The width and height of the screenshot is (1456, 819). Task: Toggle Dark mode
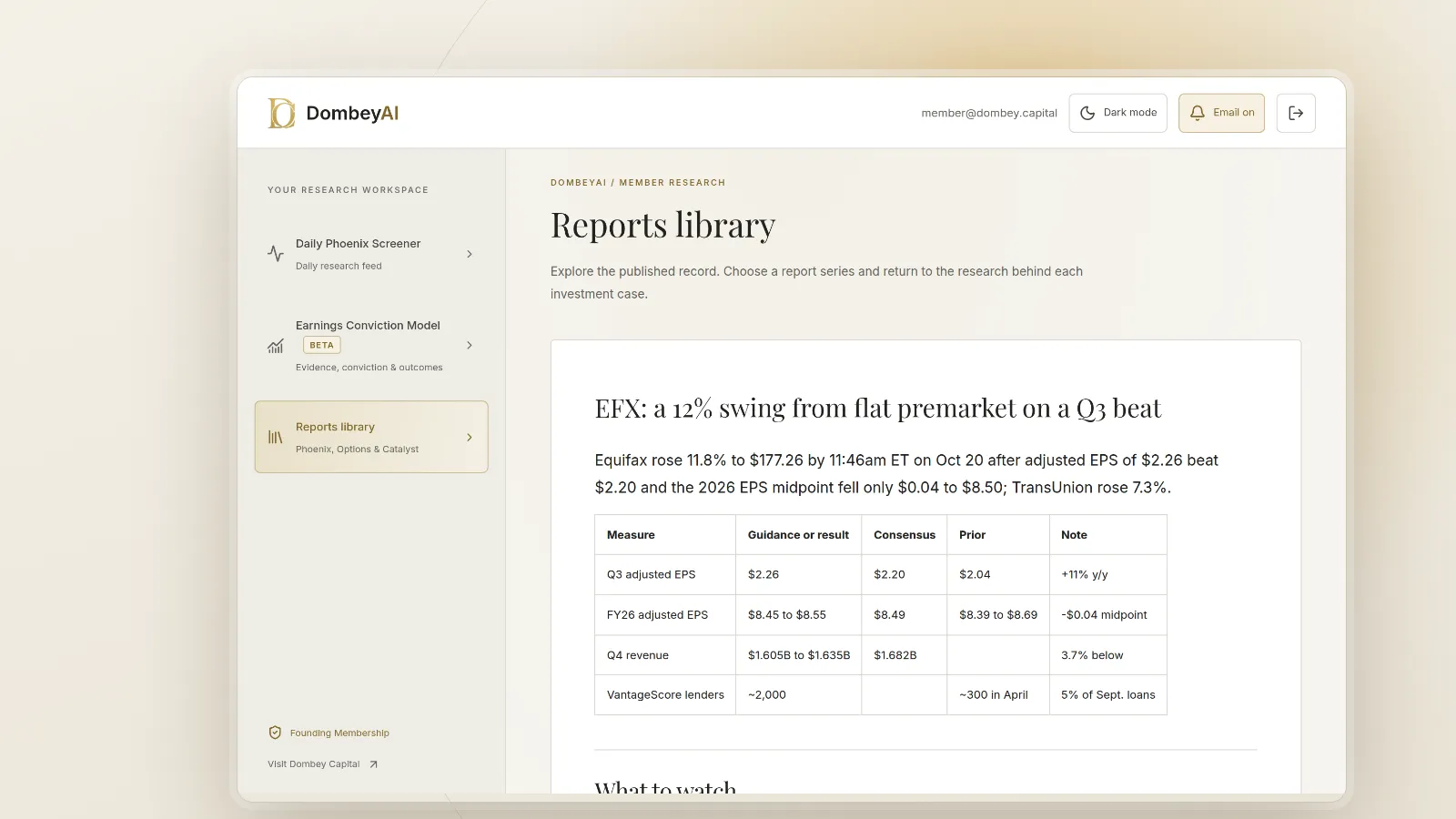click(1117, 113)
